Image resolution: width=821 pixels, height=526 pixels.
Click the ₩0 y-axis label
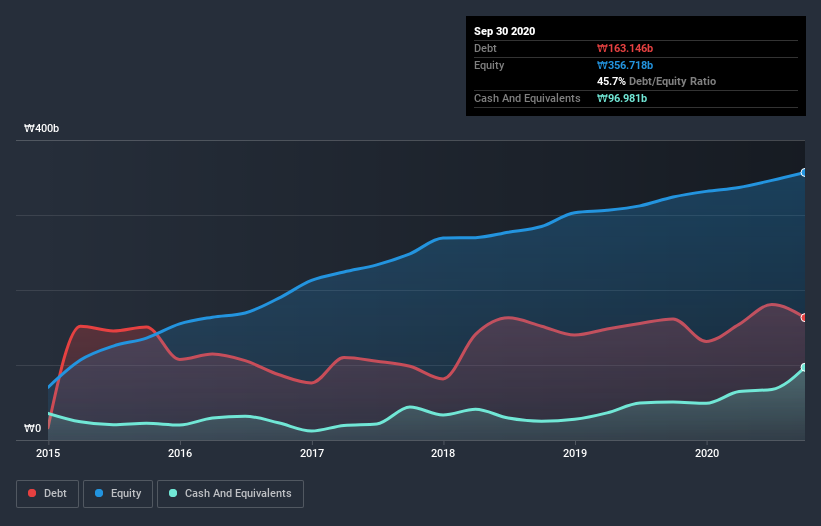(32, 429)
